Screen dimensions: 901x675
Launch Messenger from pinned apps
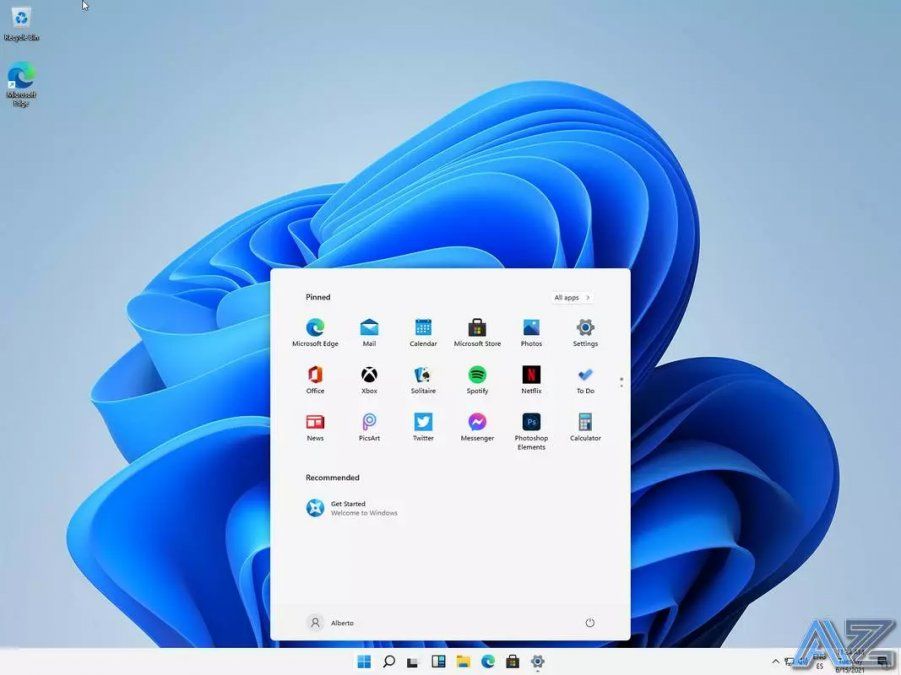click(477, 423)
